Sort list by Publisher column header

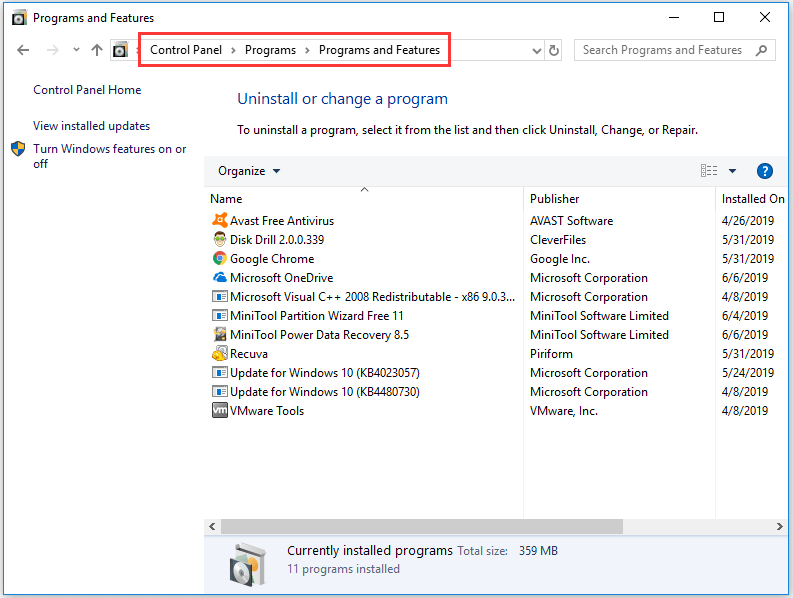[555, 199]
